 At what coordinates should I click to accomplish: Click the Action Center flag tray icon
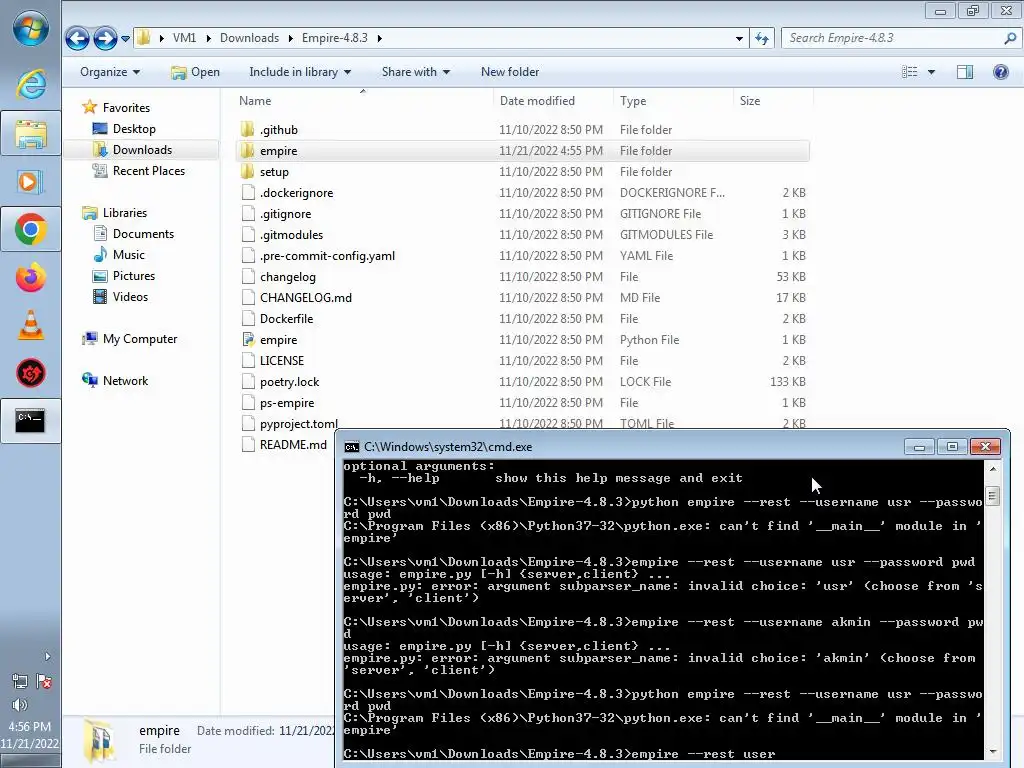click(x=44, y=682)
